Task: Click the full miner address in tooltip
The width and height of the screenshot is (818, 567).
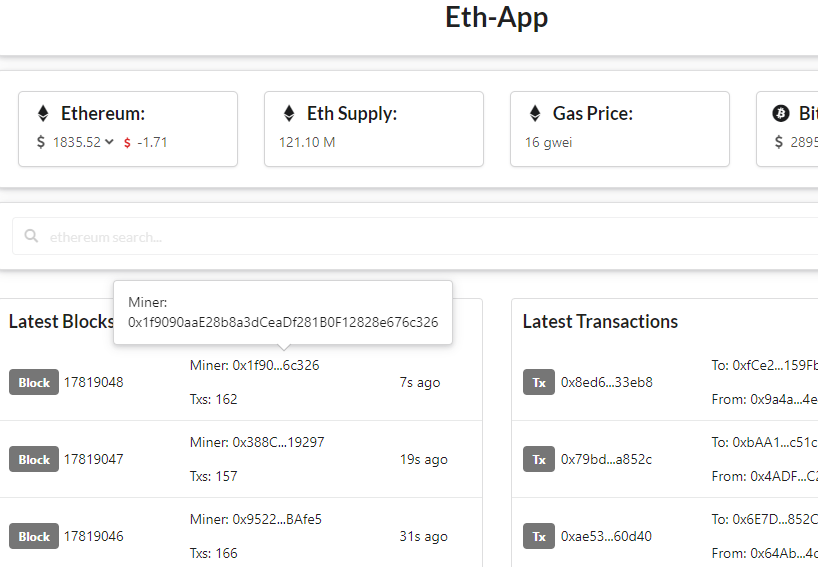Action: click(x=283, y=322)
